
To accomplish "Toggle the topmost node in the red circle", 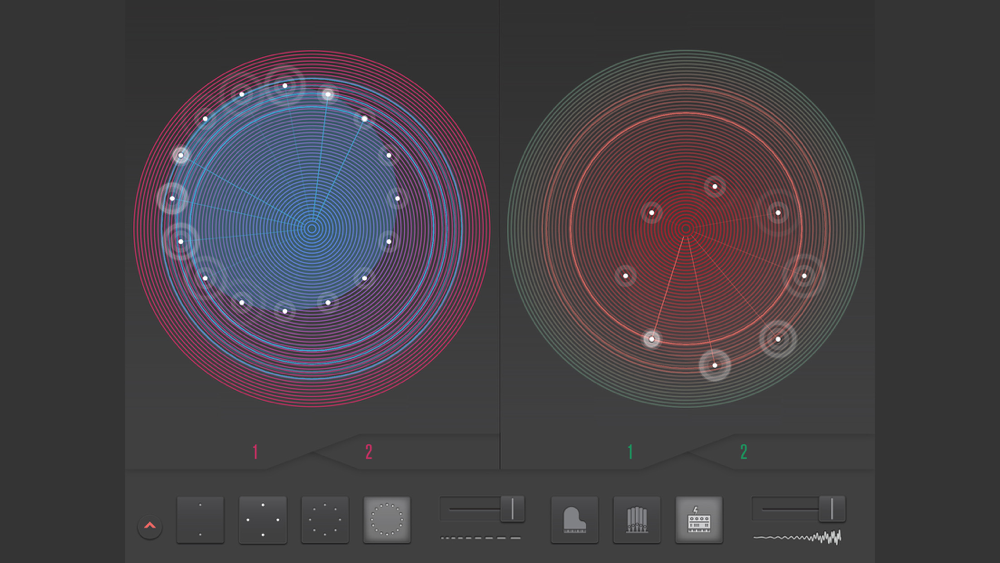I will pyautogui.click(x=715, y=187).
